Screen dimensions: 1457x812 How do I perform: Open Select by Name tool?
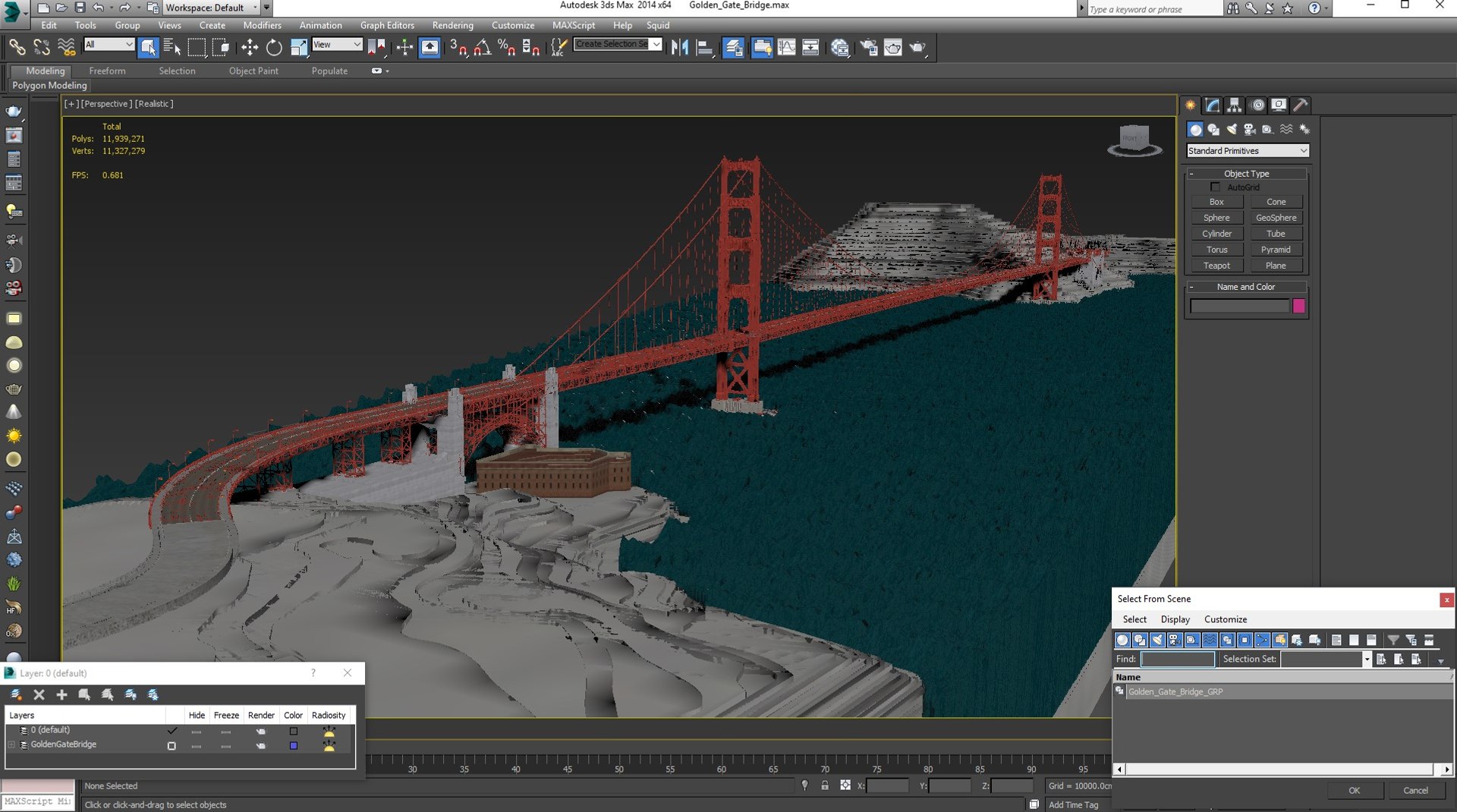point(172,47)
